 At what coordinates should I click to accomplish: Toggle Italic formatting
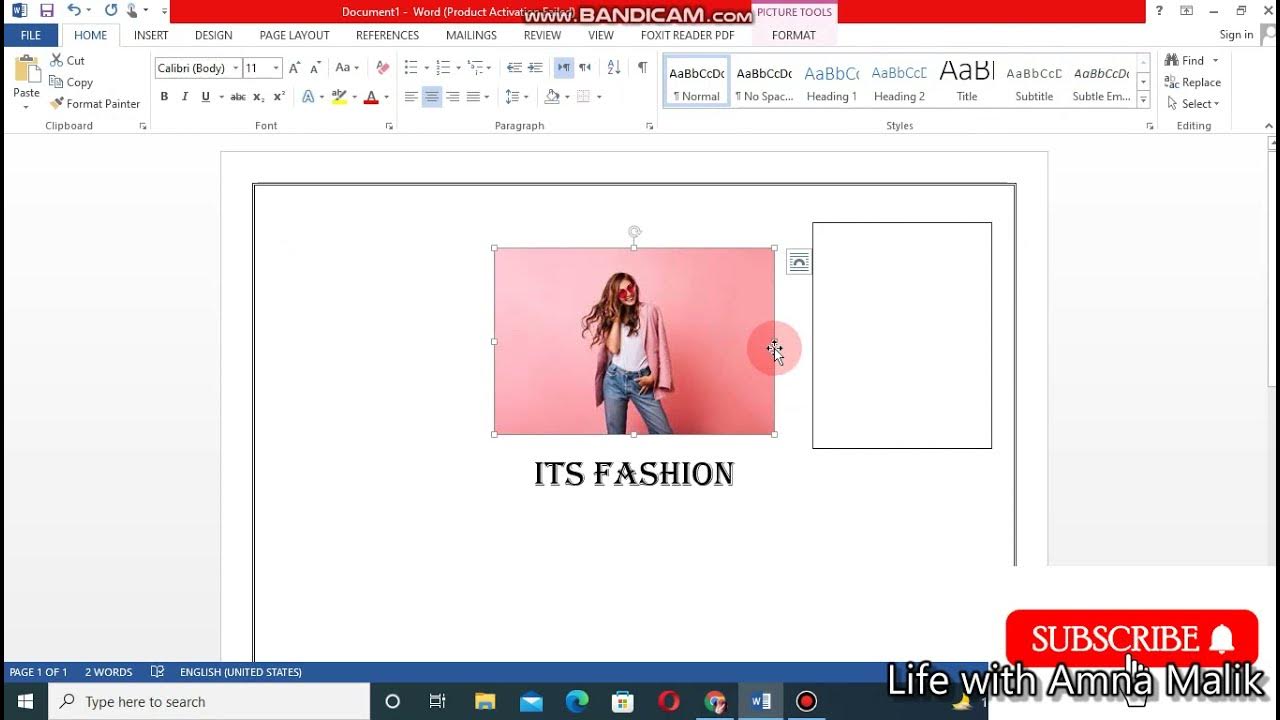tap(185, 97)
